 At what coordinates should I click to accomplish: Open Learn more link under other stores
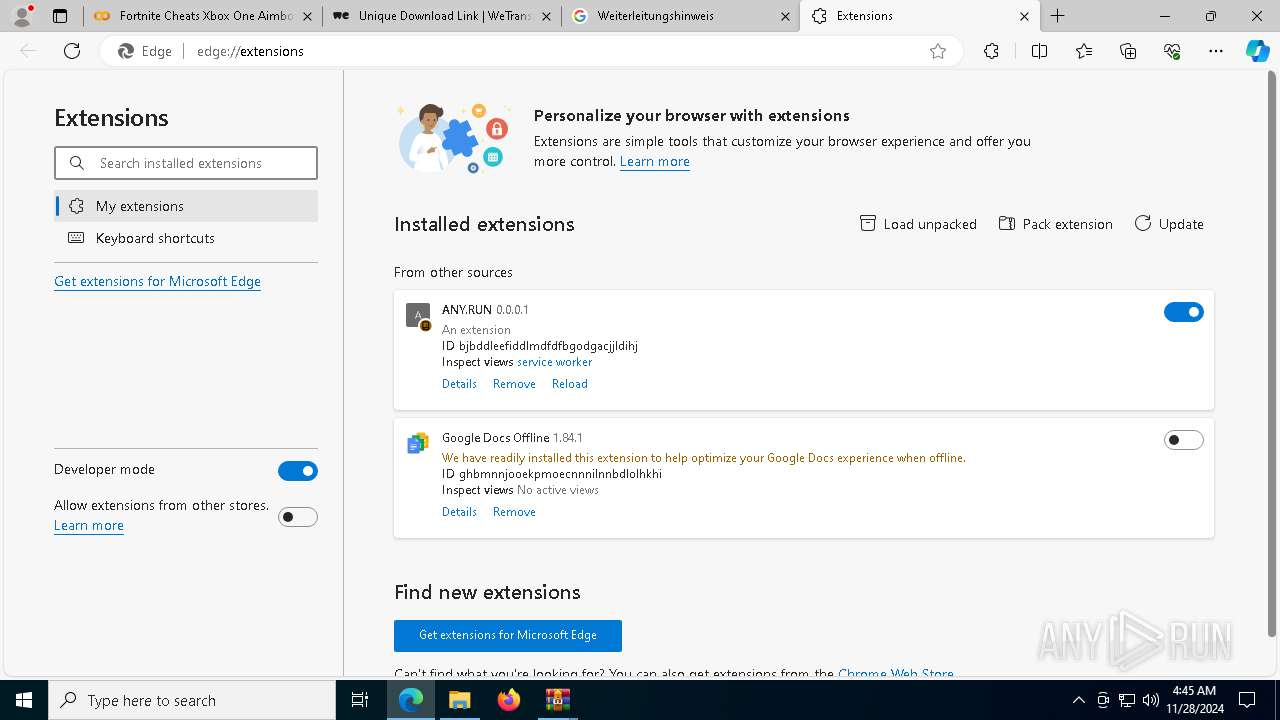point(89,526)
